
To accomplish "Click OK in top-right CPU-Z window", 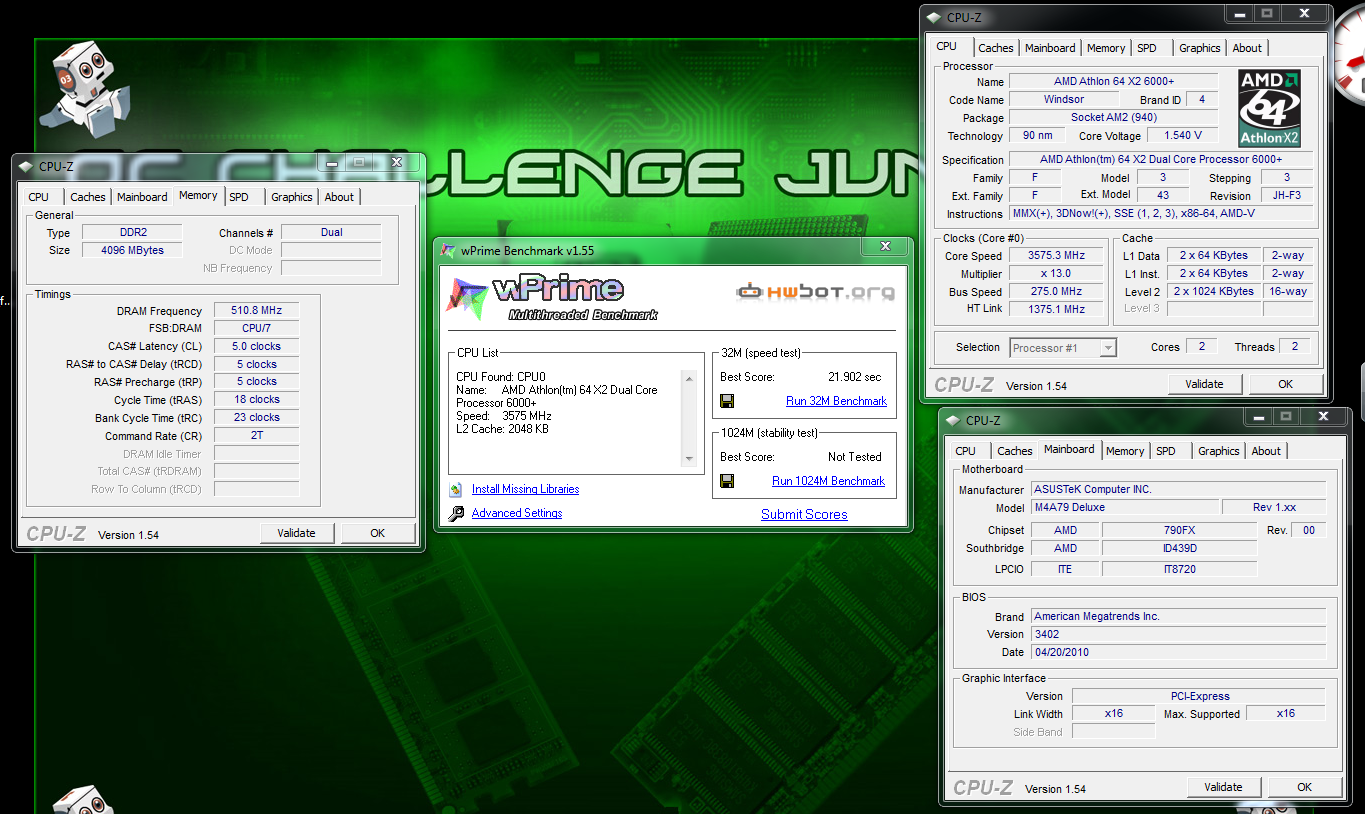I will [x=1285, y=384].
